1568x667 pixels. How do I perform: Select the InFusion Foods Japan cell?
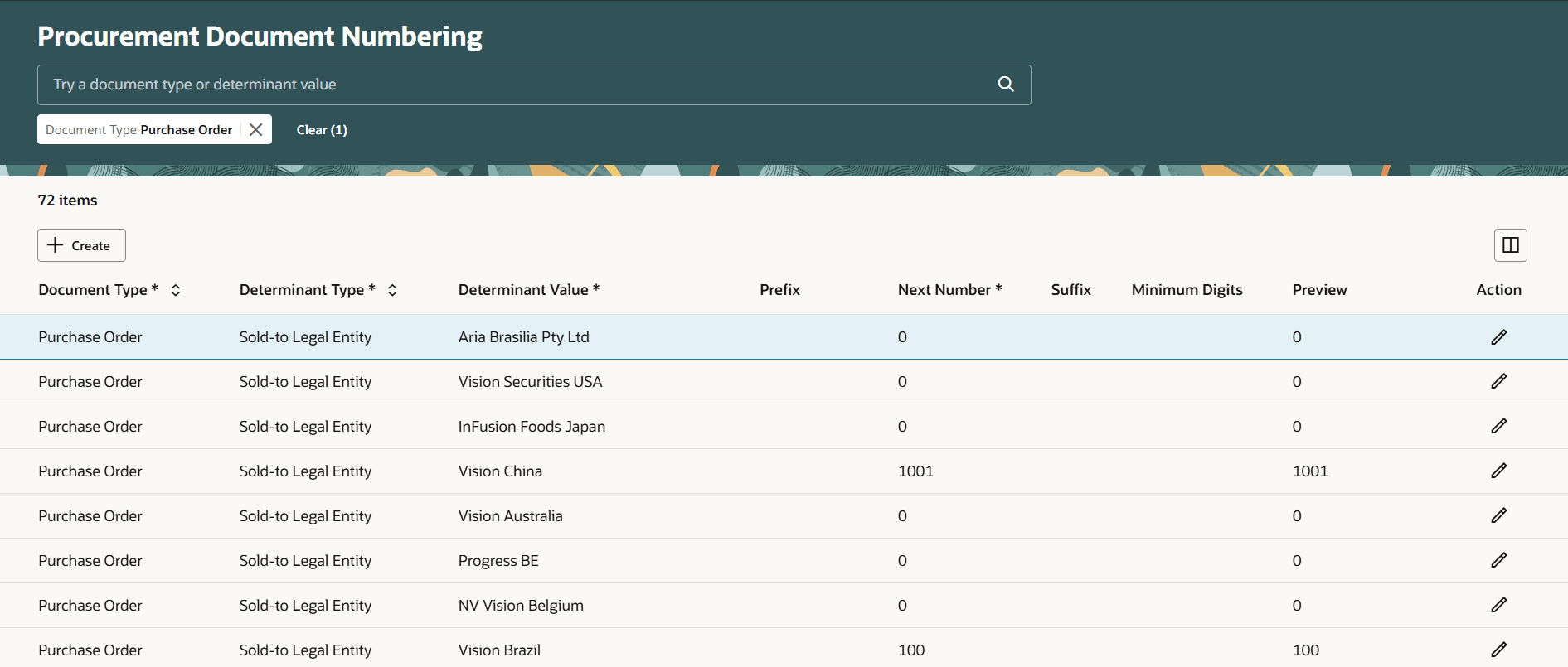click(532, 427)
